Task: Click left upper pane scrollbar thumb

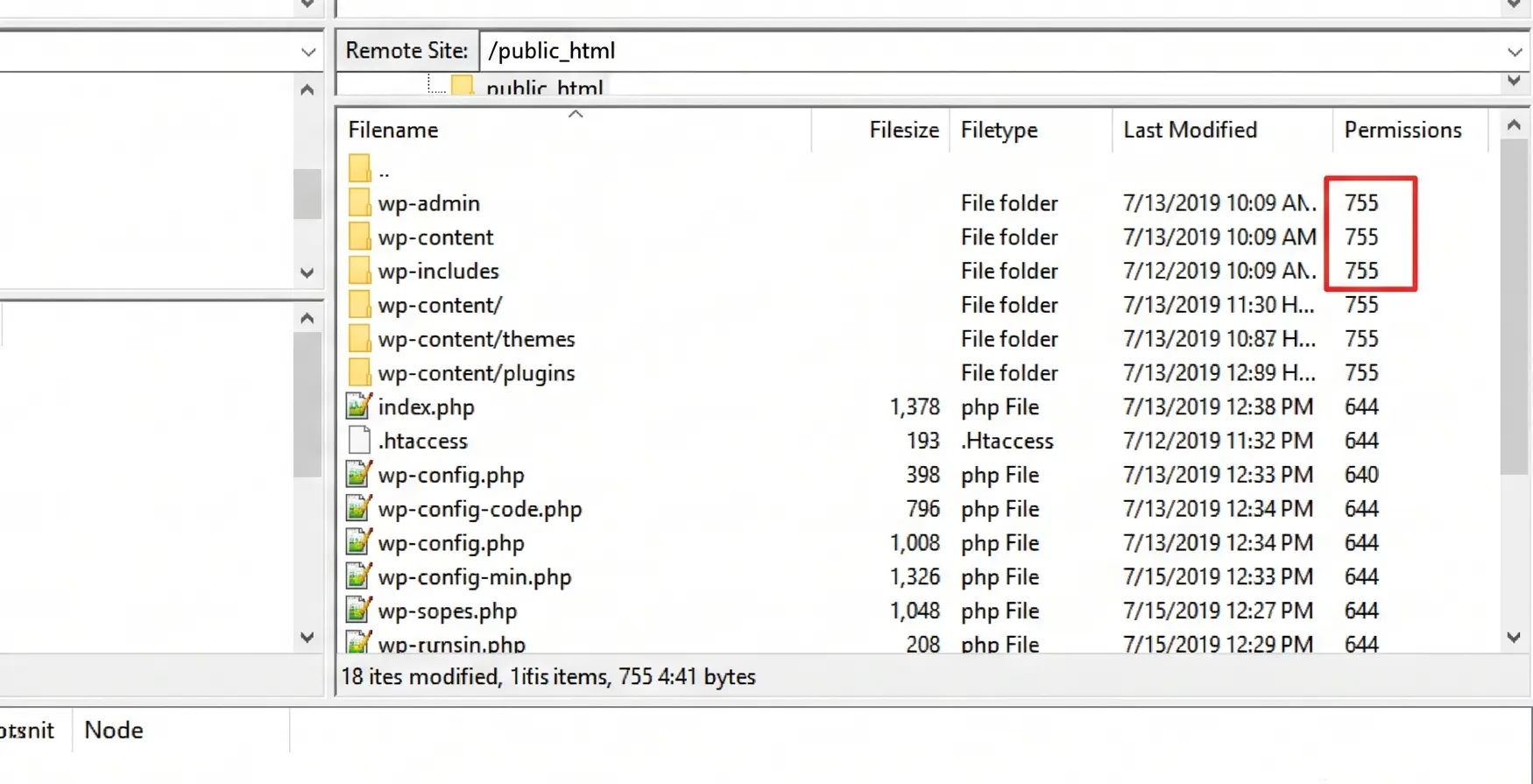Action: click(307, 194)
